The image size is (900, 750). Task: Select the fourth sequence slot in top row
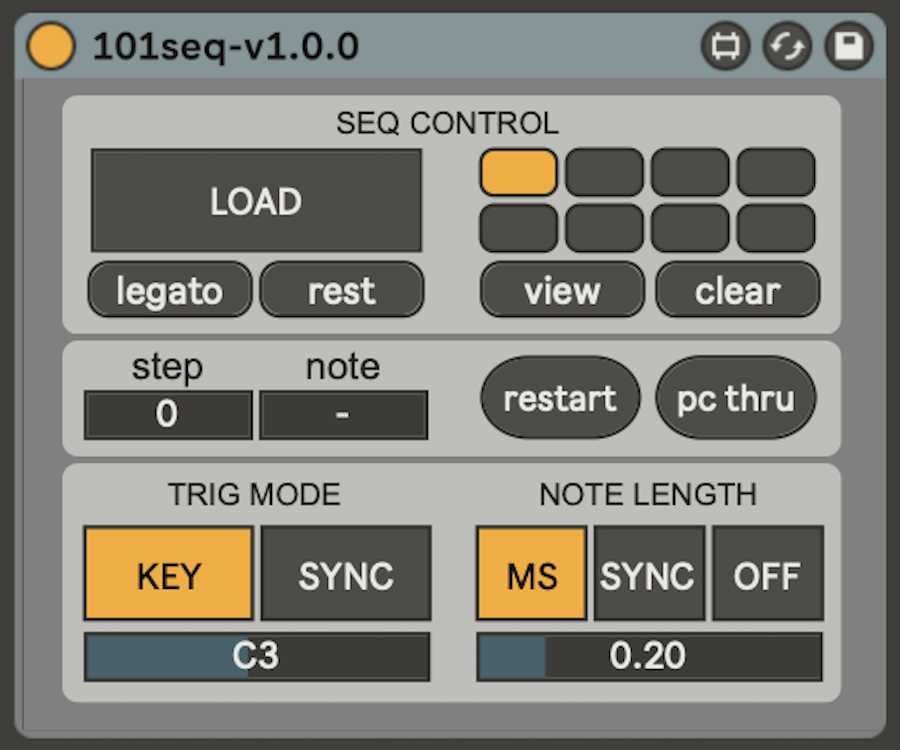point(776,172)
